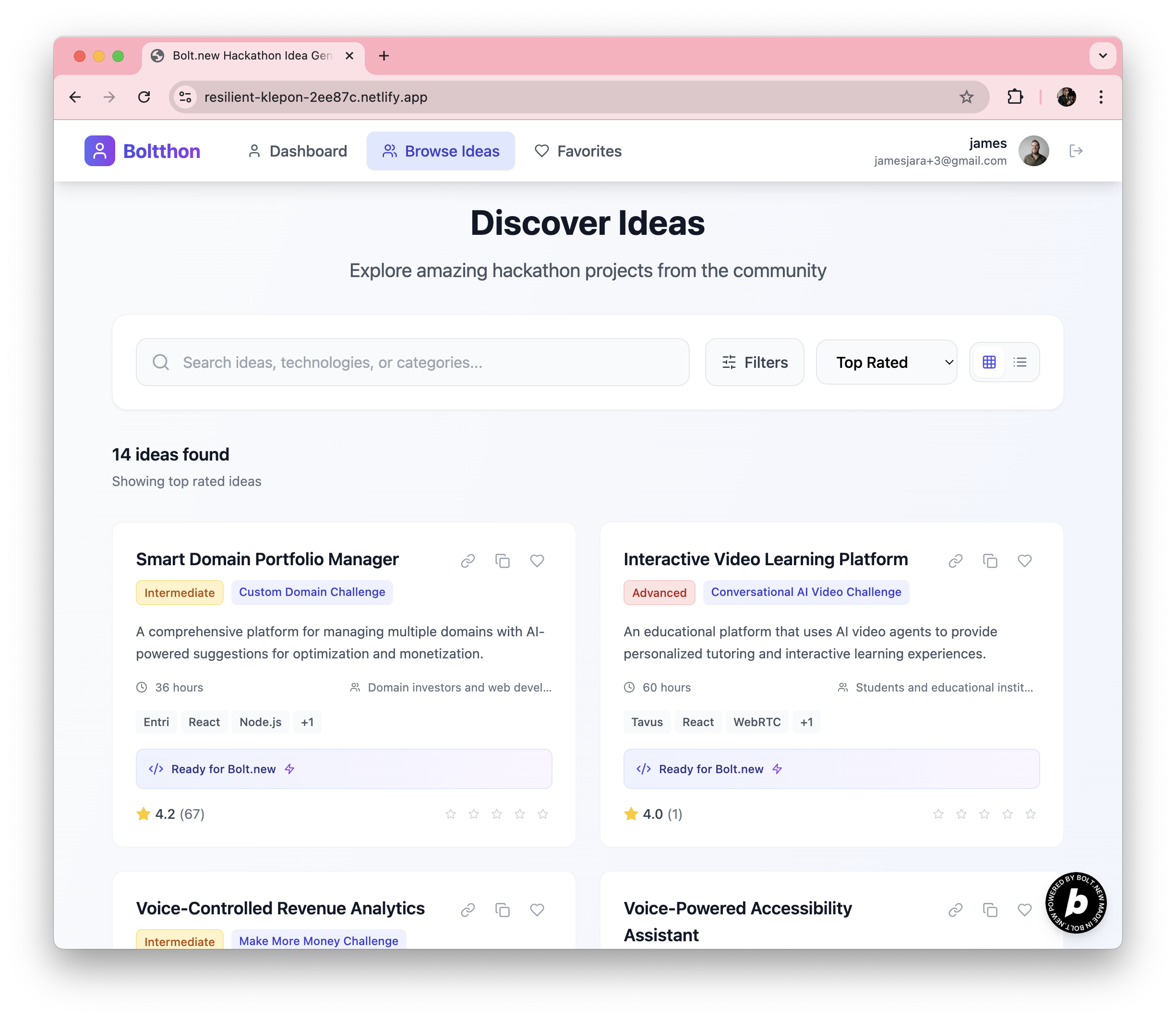The image size is (1176, 1020).
Task: Select the grid view icon
Action: coord(989,362)
